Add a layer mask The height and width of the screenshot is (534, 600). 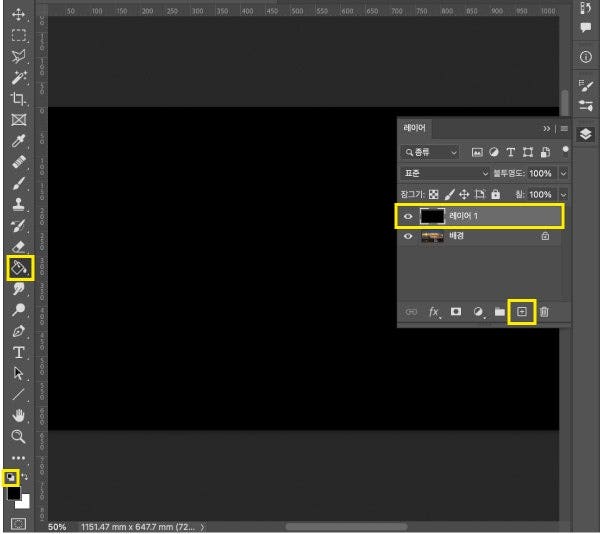(456, 312)
